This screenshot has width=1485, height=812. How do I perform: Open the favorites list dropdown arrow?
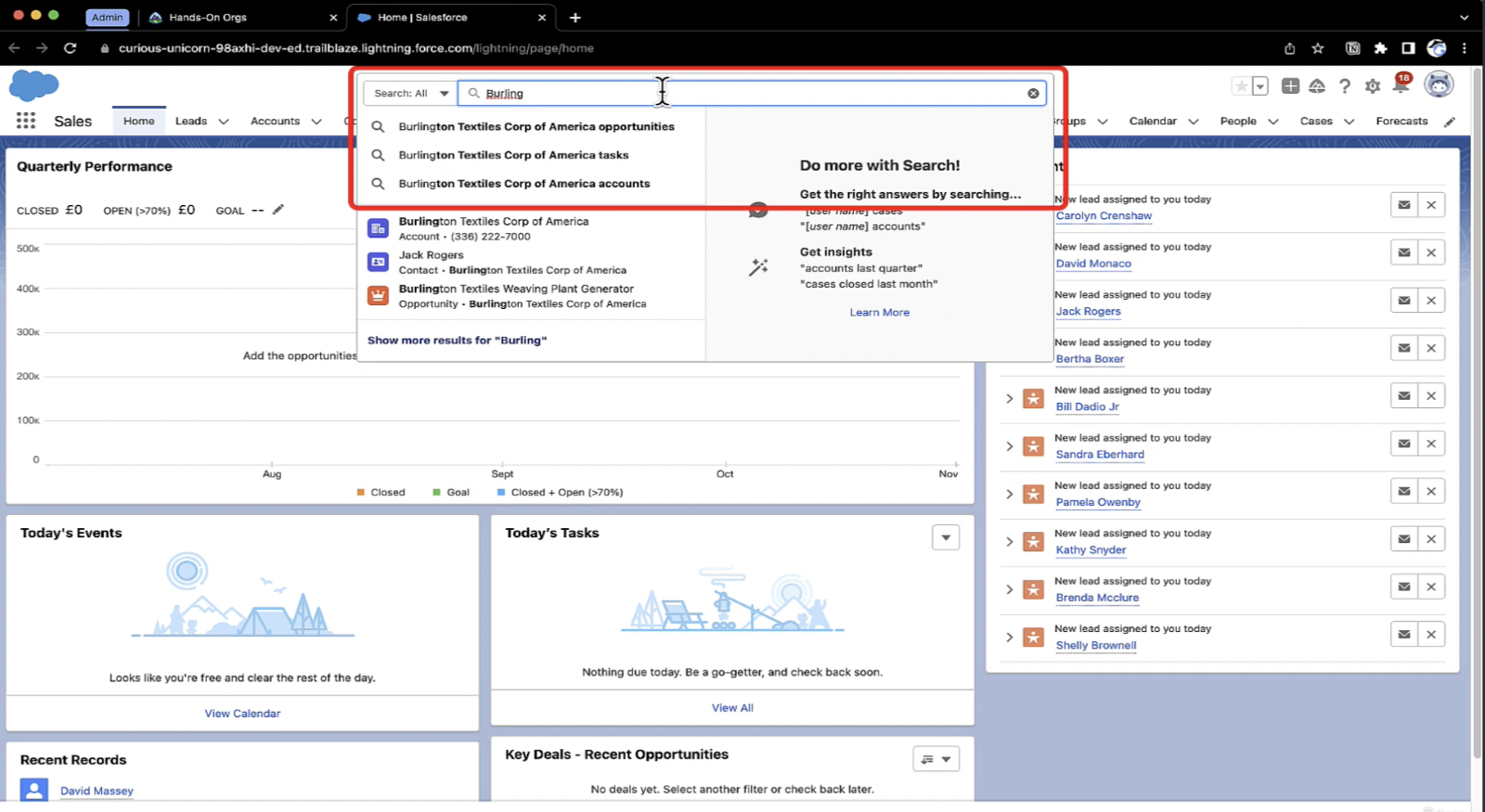[1260, 86]
